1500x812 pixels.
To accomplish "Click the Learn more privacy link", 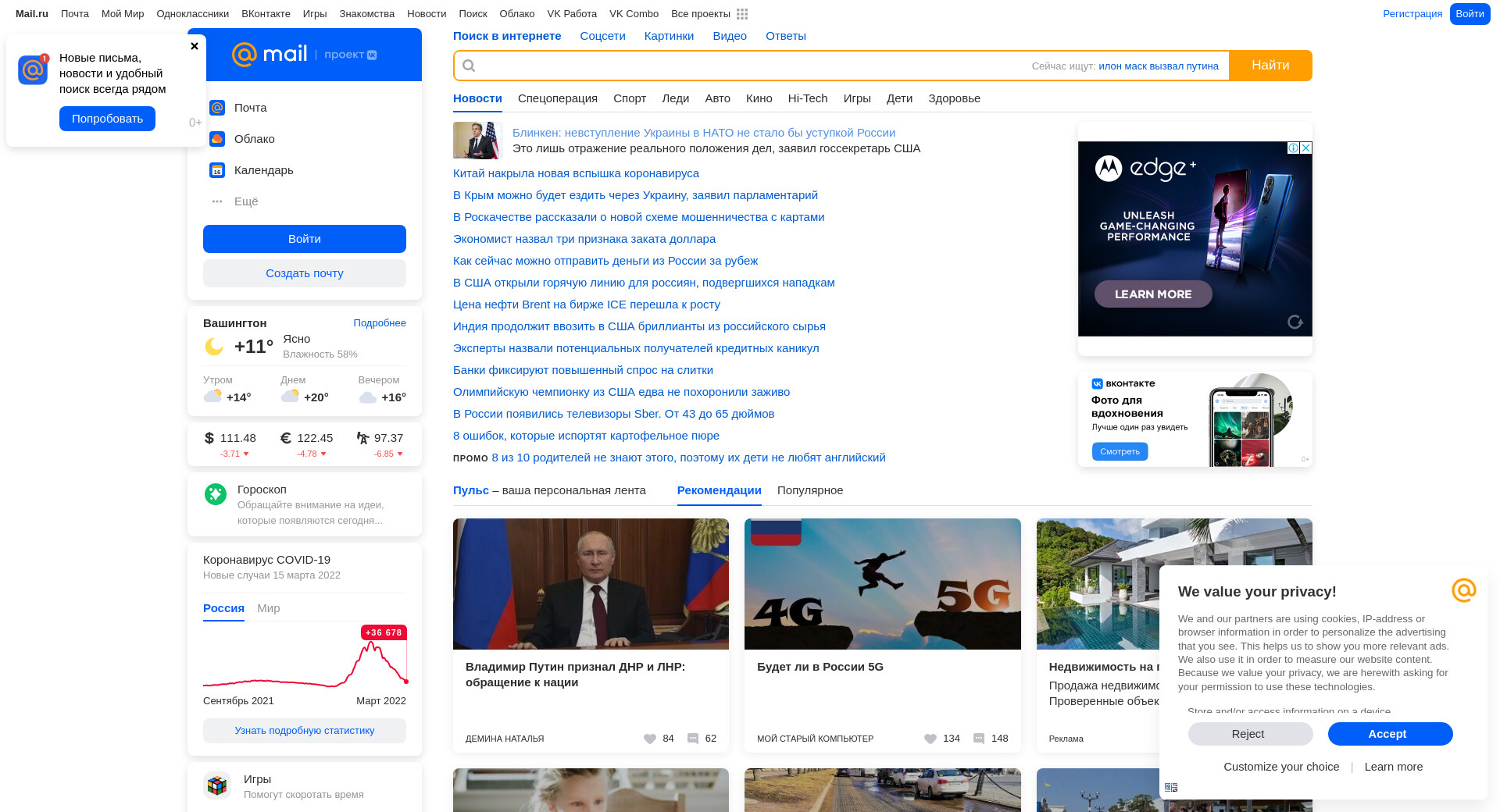I will (1394, 767).
